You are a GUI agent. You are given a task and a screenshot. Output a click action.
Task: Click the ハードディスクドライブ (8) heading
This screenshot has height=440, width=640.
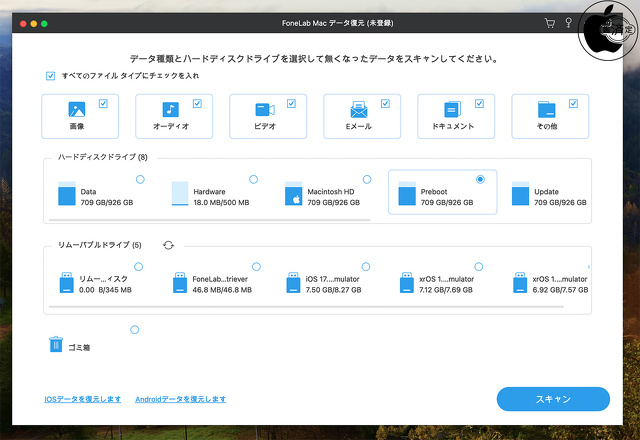[102, 157]
